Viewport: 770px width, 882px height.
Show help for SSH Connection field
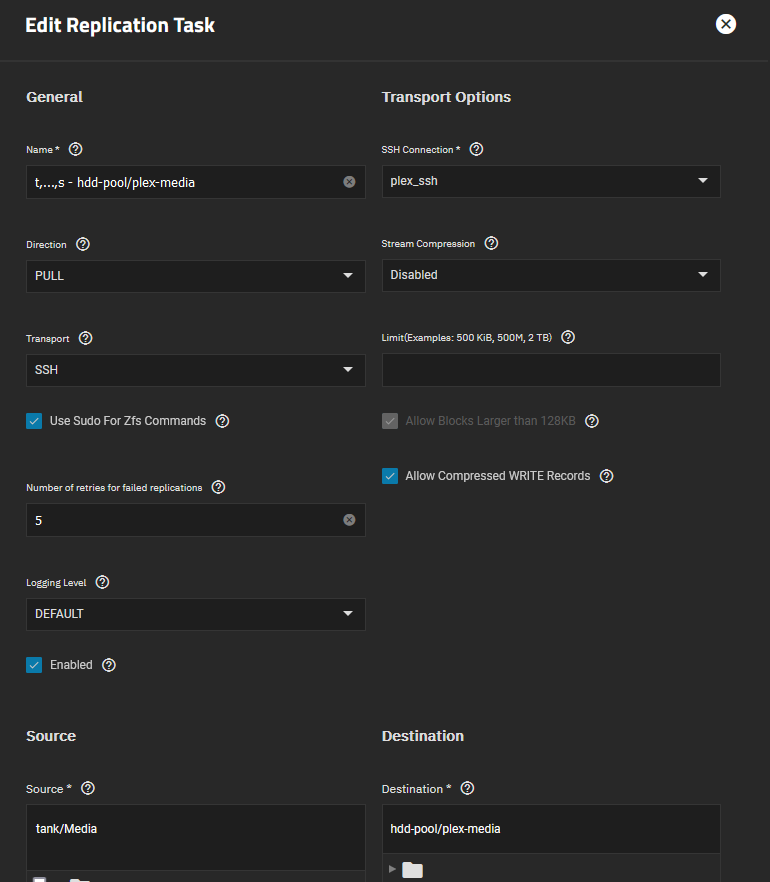coord(476,149)
